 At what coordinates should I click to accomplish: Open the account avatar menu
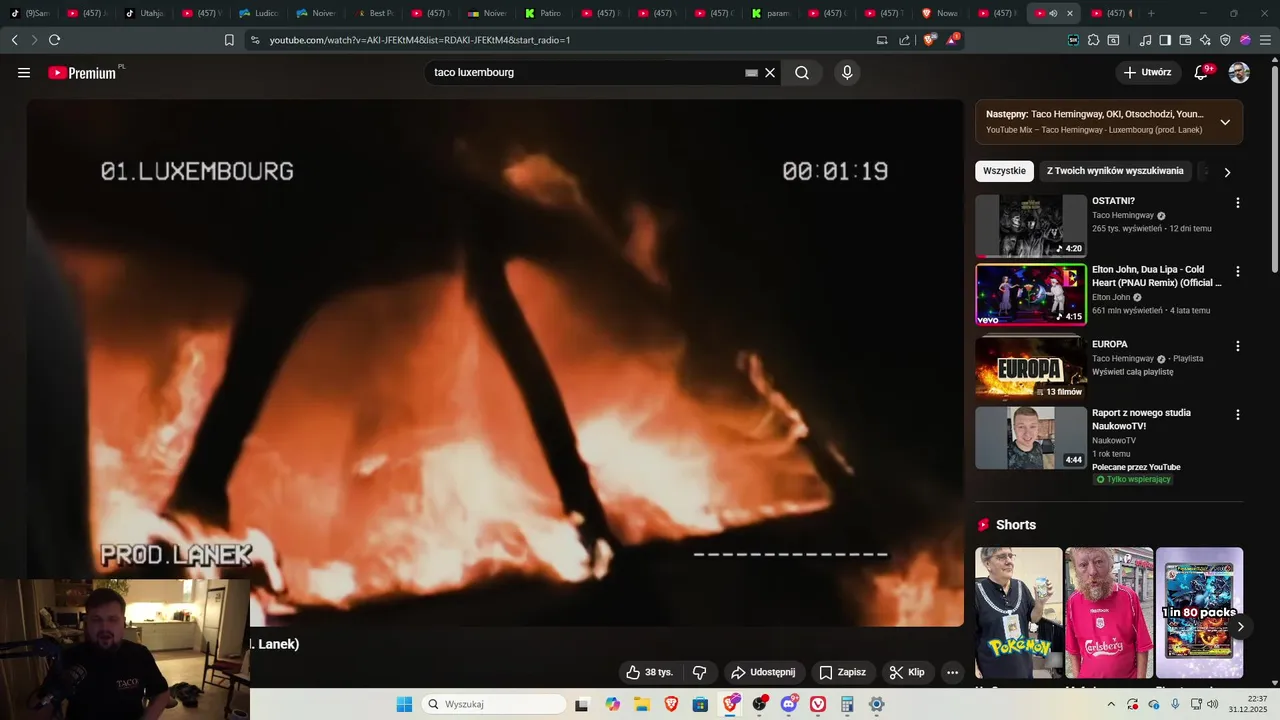(x=1239, y=72)
